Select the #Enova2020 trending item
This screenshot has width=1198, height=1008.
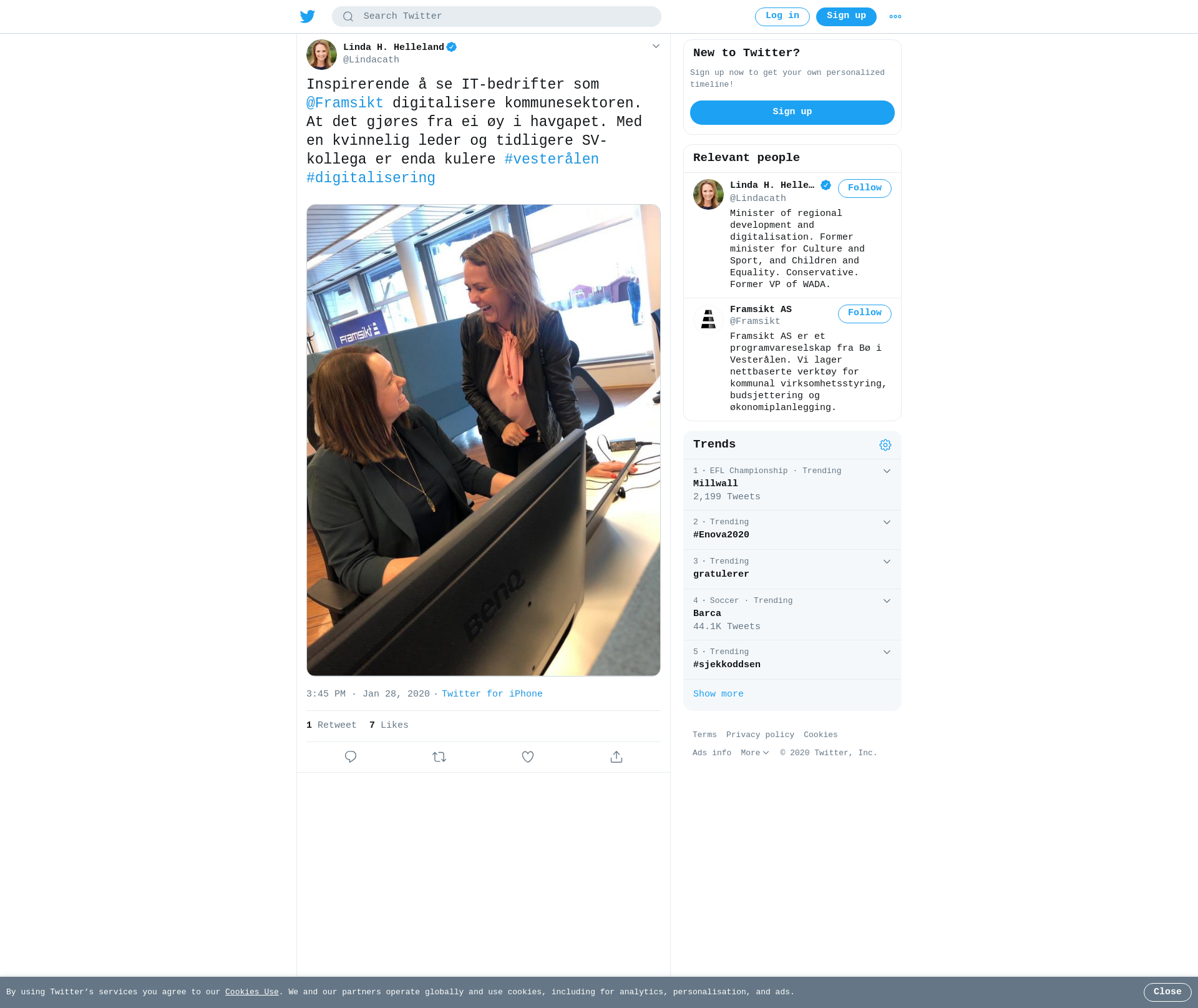pos(792,529)
